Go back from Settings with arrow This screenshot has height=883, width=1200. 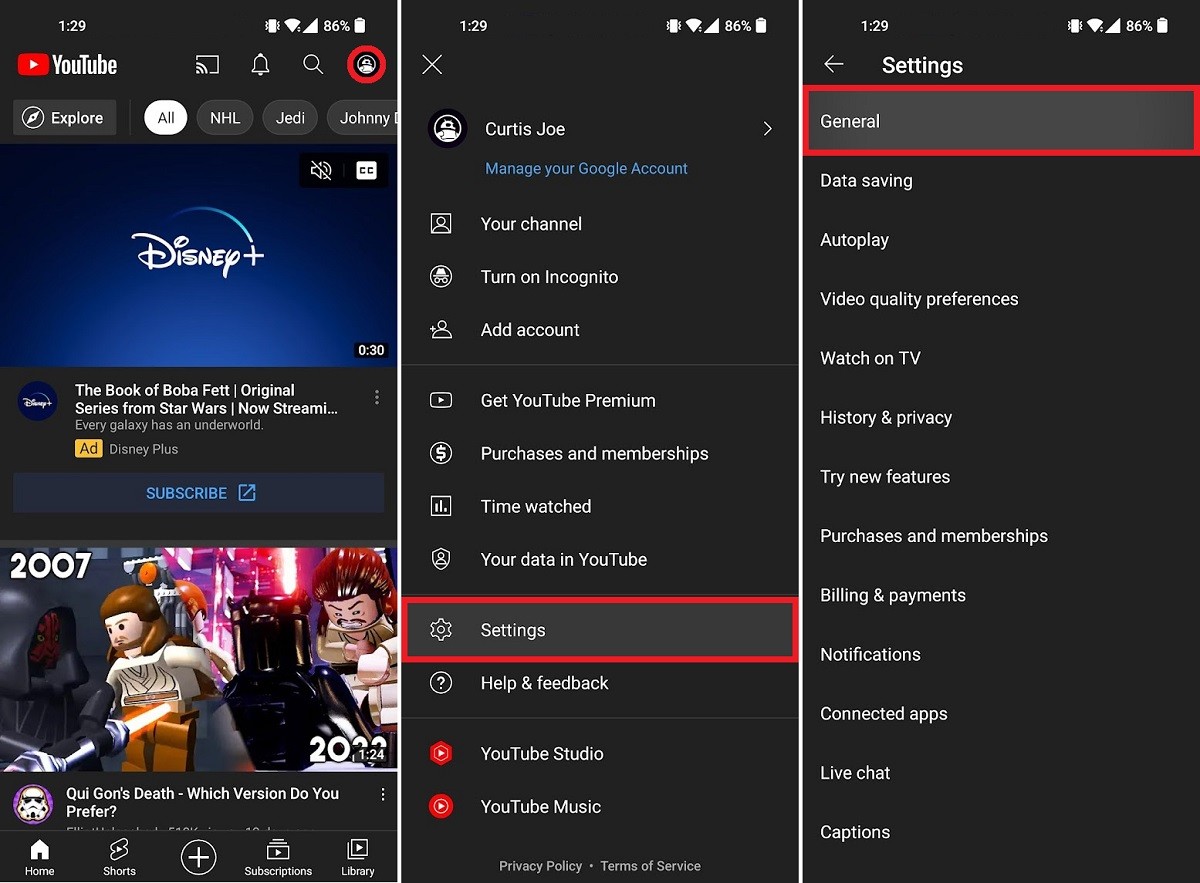834,65
